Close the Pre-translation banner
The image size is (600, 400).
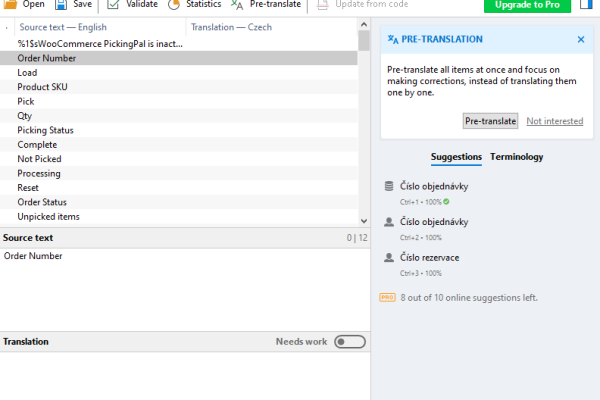[581, 39]
